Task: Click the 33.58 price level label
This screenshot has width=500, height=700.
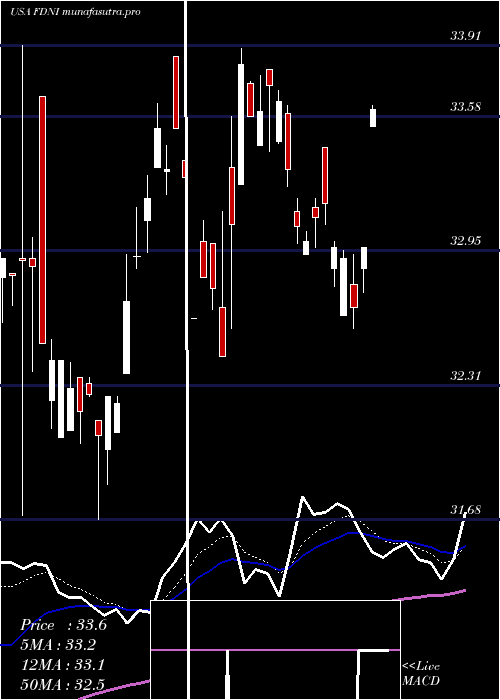Action: (x=465, y=107)
